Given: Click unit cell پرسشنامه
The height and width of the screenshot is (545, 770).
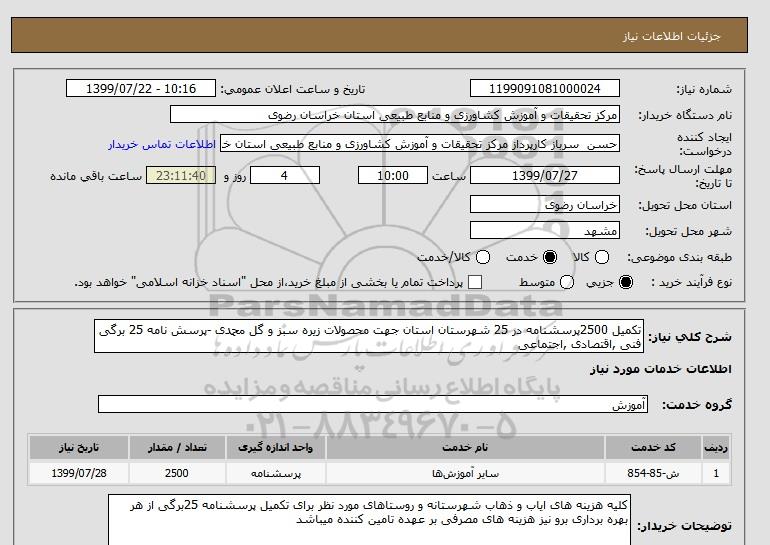Looking at the screenshot, I should click(x=275, y=473).
